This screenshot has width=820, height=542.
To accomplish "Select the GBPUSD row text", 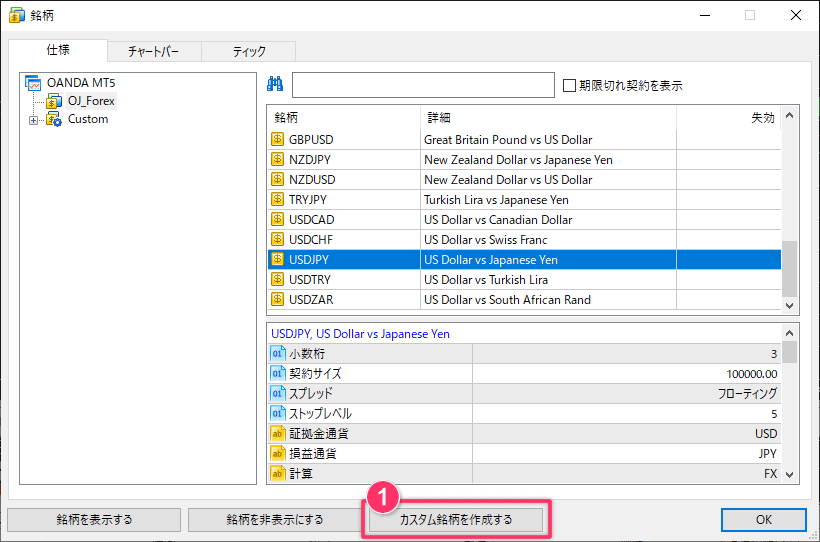I will click(x=311, y=140).
